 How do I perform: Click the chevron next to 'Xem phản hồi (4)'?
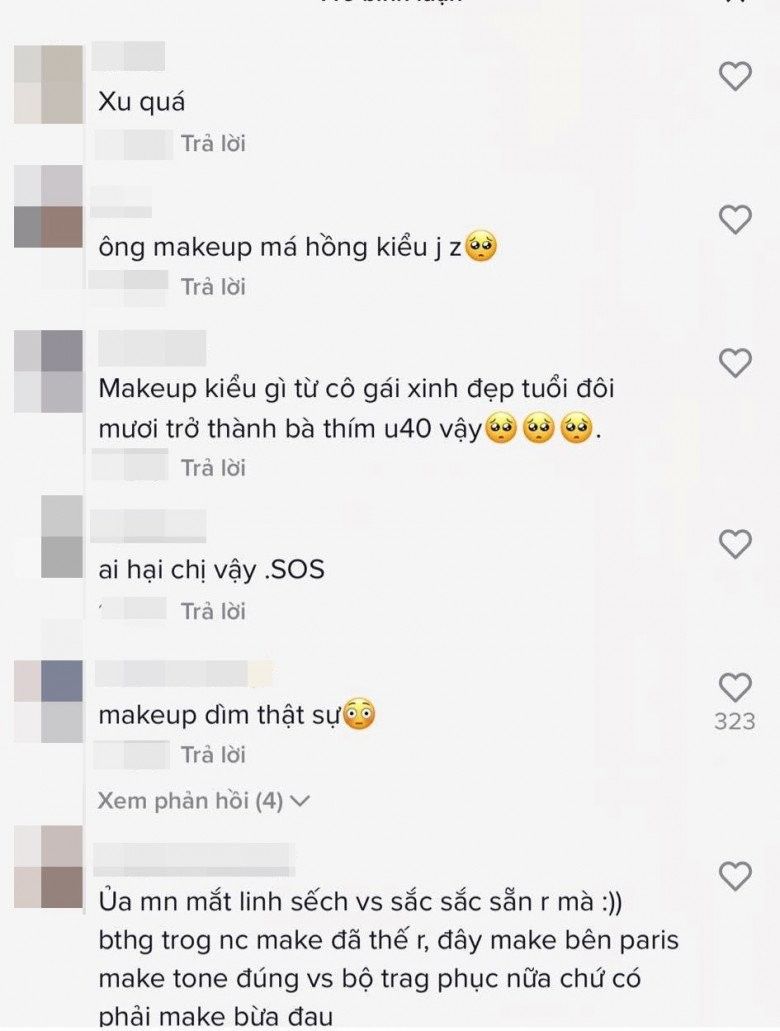tap(299, 801)
